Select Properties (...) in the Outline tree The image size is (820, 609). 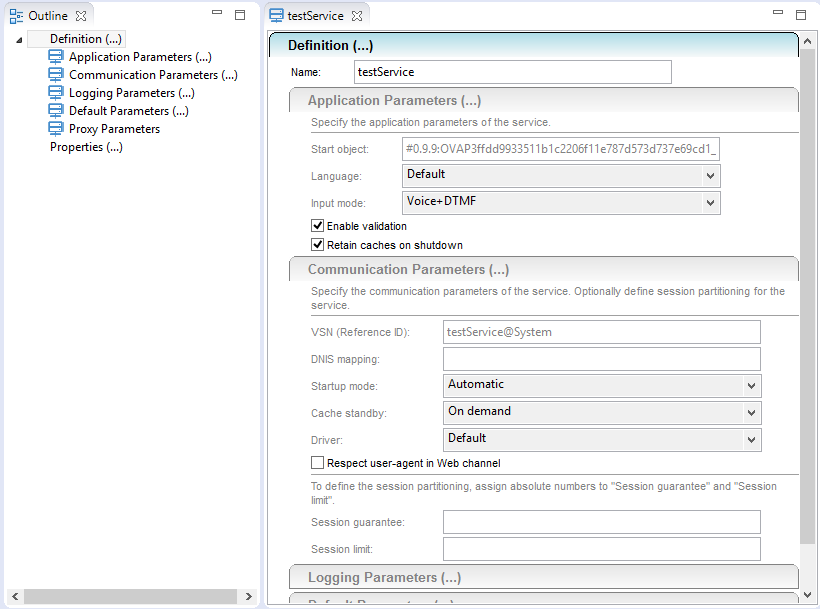[x=85, y=146]
